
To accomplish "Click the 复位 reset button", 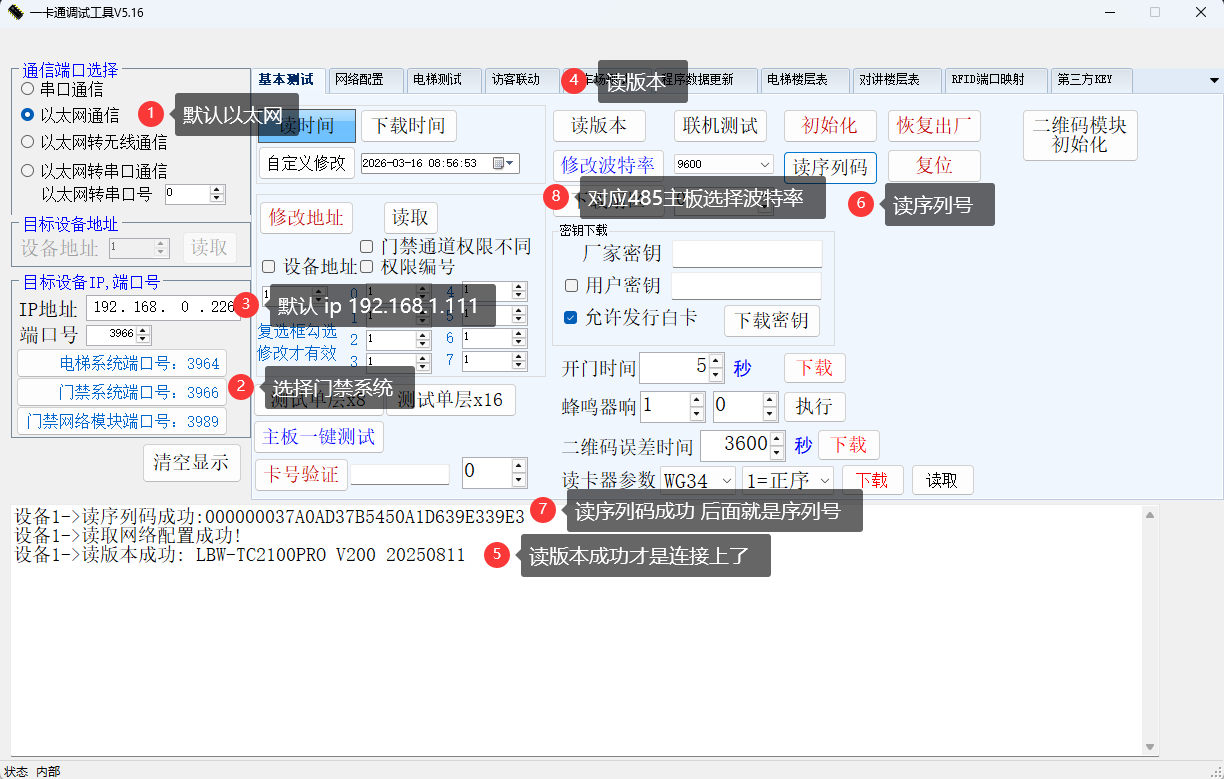I will (x=934, y=165).
